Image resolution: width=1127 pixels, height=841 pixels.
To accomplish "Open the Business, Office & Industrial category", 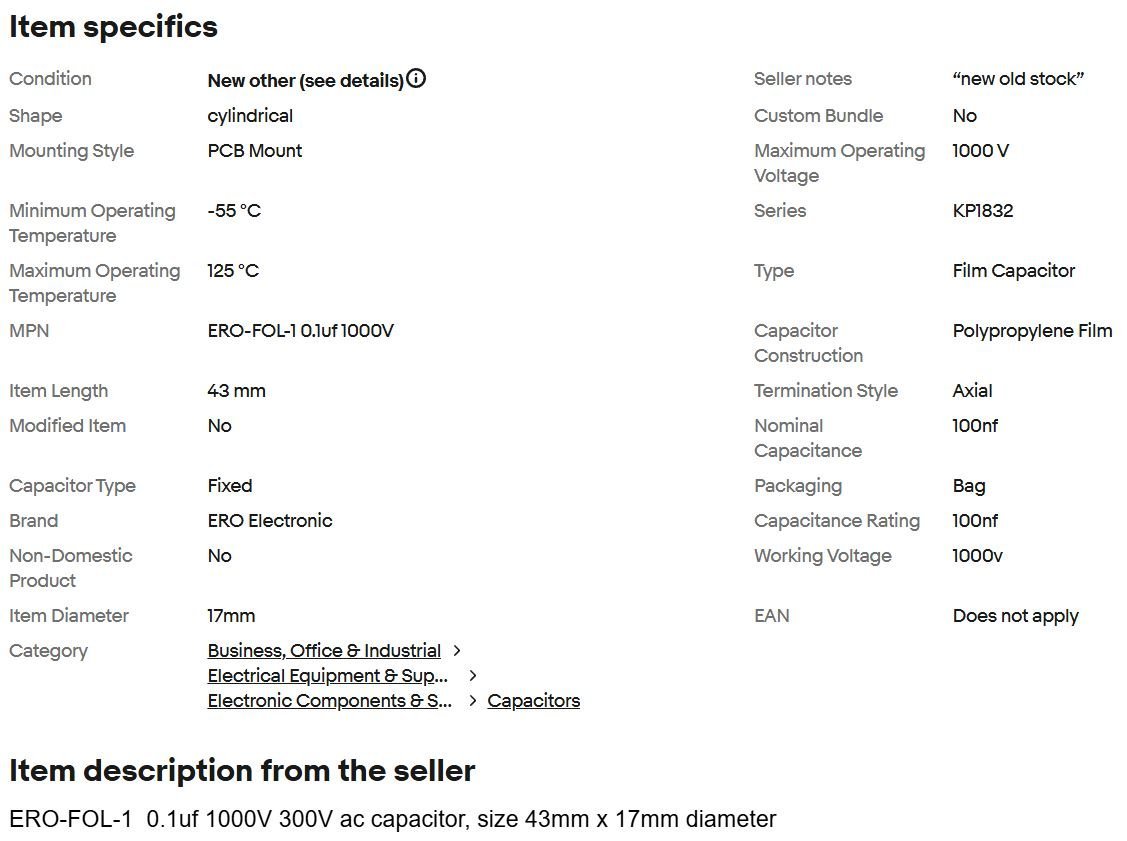I will pos(324,651).
